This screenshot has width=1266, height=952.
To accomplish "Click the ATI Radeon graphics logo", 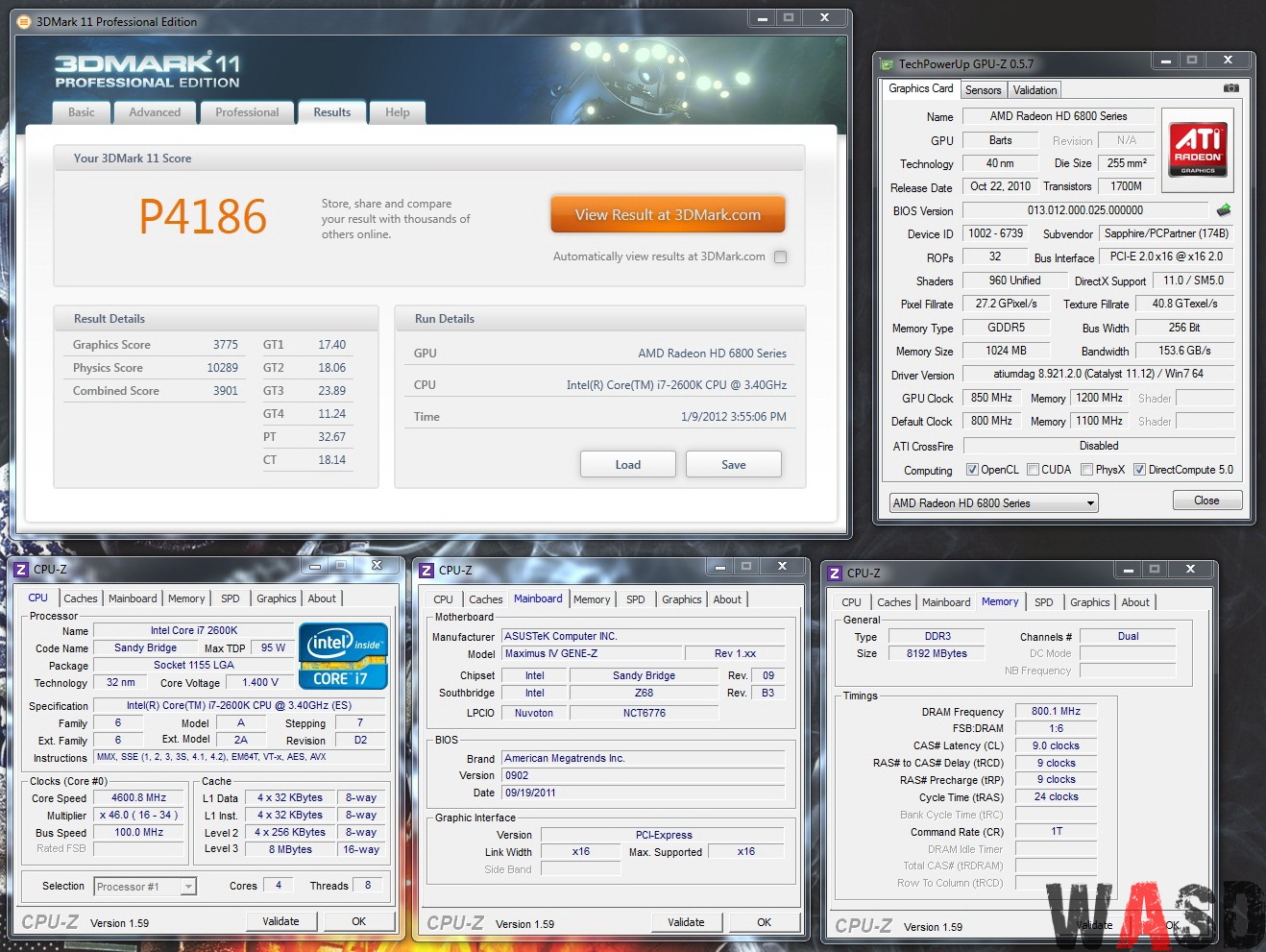I will tap(1198, 149).
